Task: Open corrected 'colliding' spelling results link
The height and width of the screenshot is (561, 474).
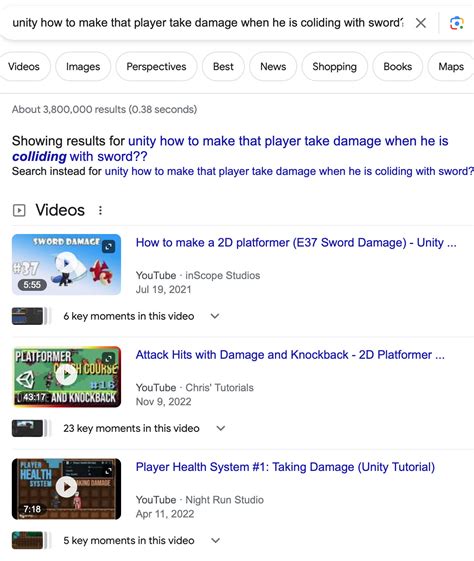Action: click(230, 148)
